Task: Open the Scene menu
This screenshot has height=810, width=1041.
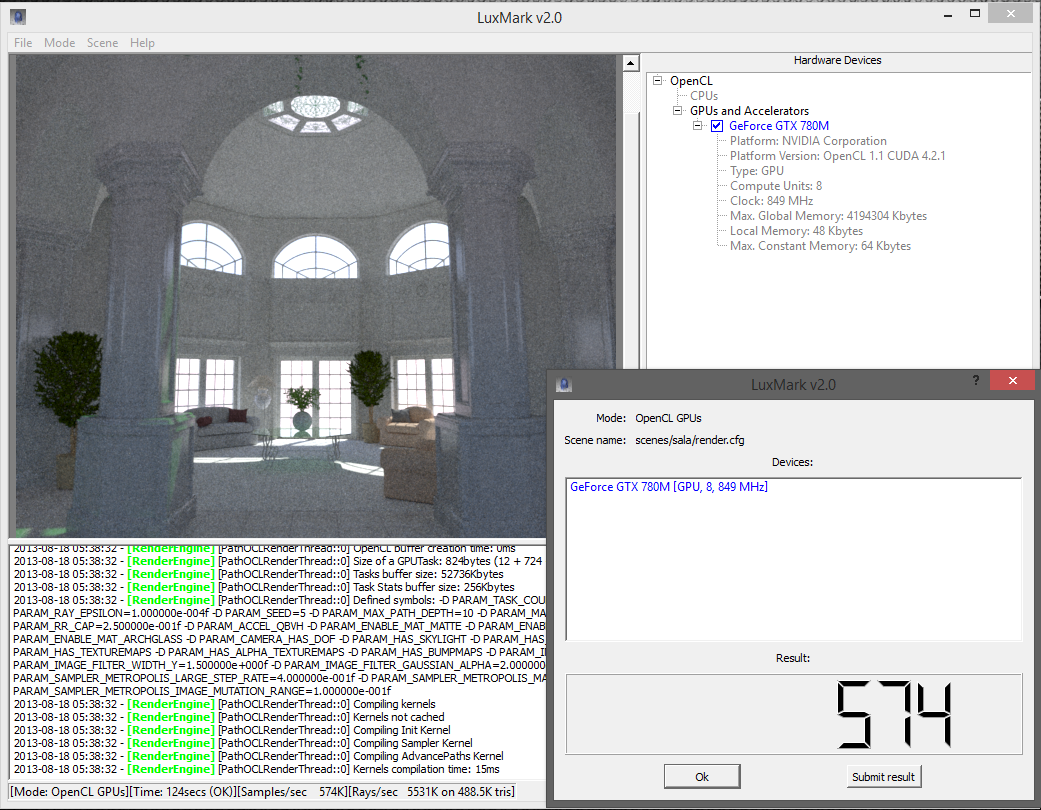Action: pos(102,42)
